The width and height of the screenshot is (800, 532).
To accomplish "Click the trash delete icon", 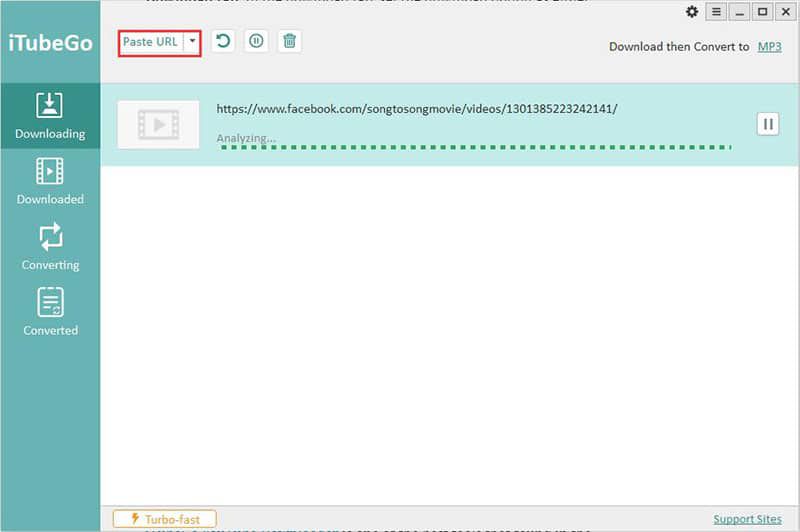I will pyautogui.click(x=289, y=41).
